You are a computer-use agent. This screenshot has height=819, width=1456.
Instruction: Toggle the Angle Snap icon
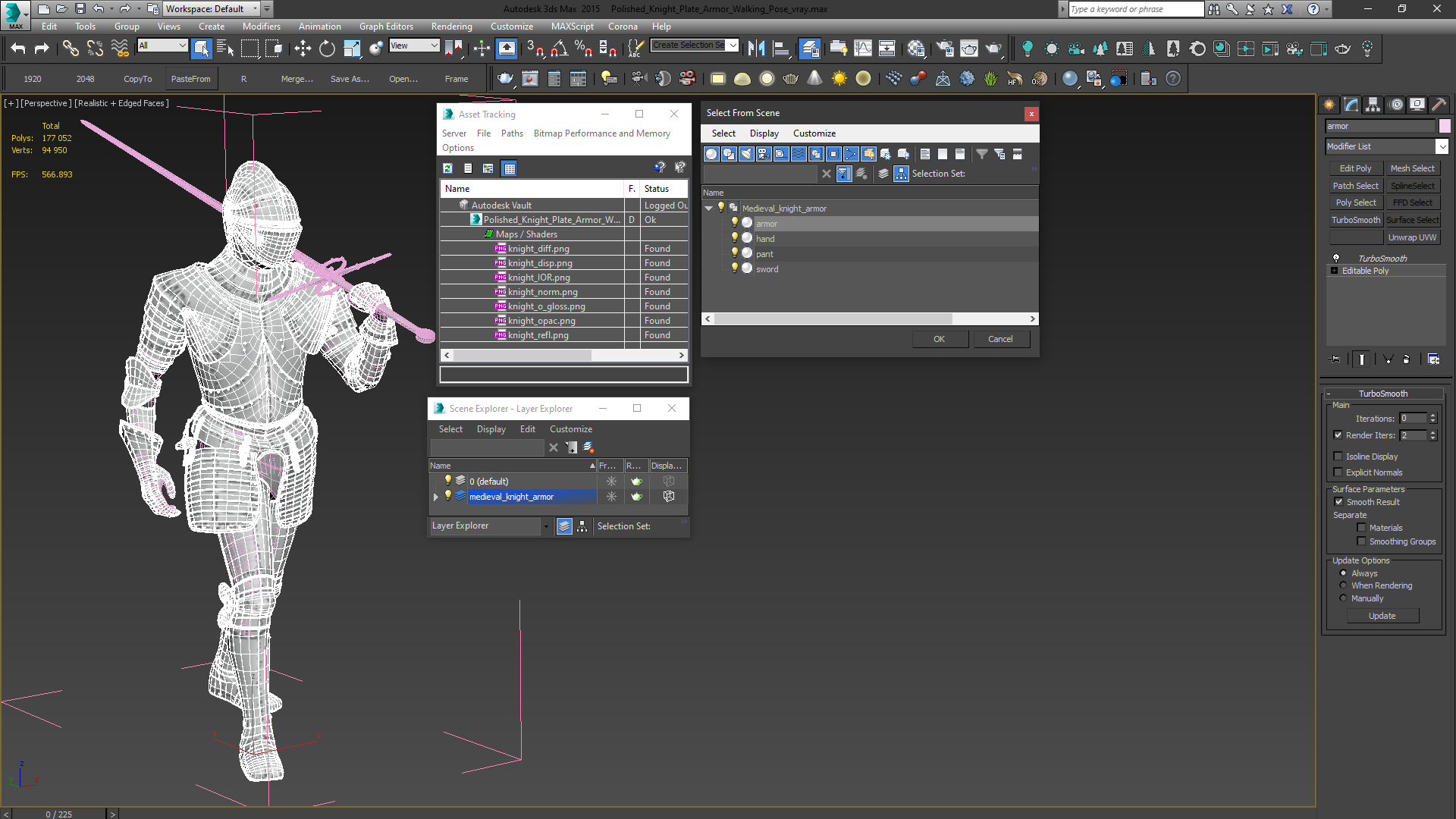coord(560,49)
